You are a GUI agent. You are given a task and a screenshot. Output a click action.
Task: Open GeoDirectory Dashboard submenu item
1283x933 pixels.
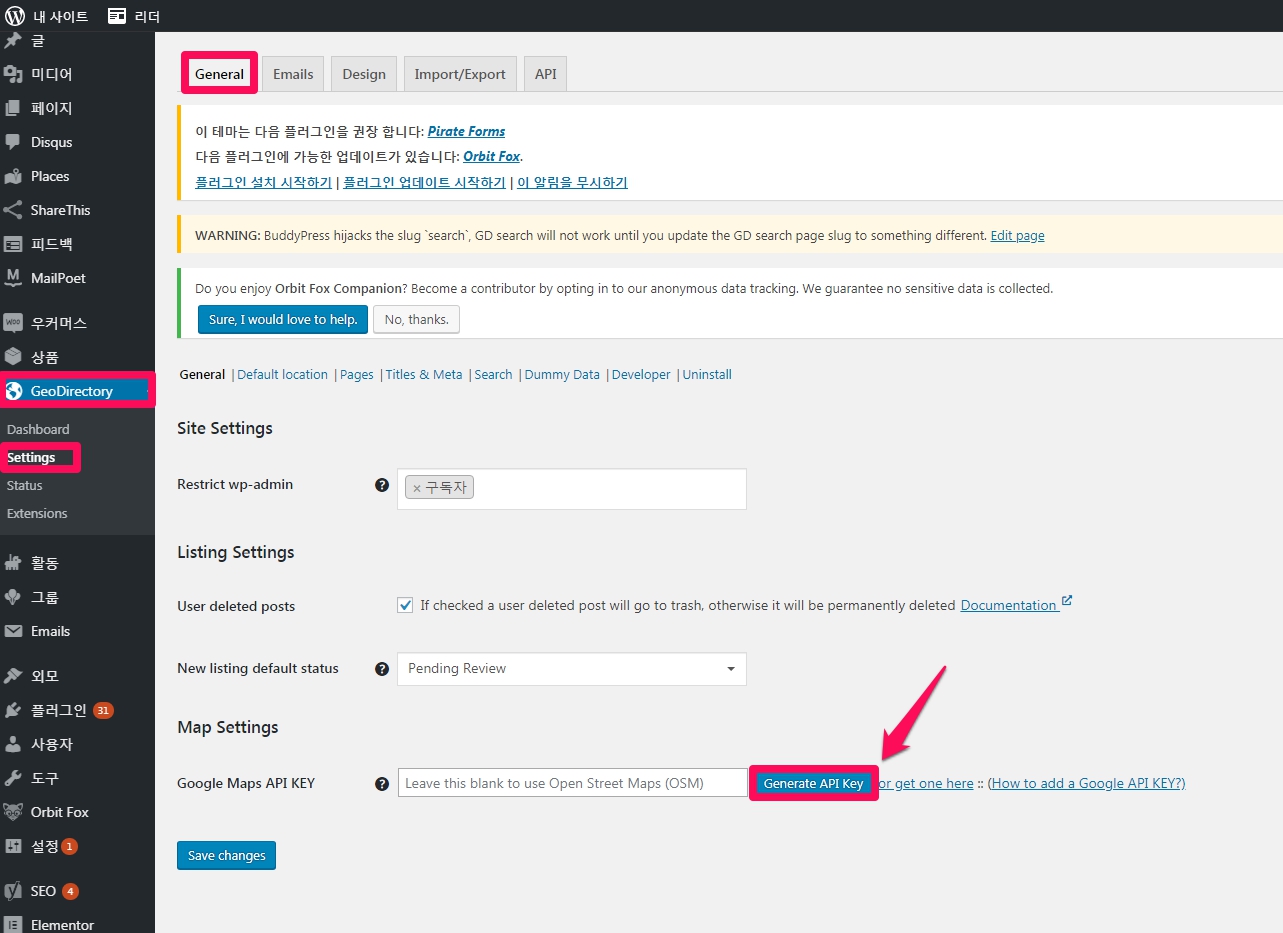[x=38, y=429]
